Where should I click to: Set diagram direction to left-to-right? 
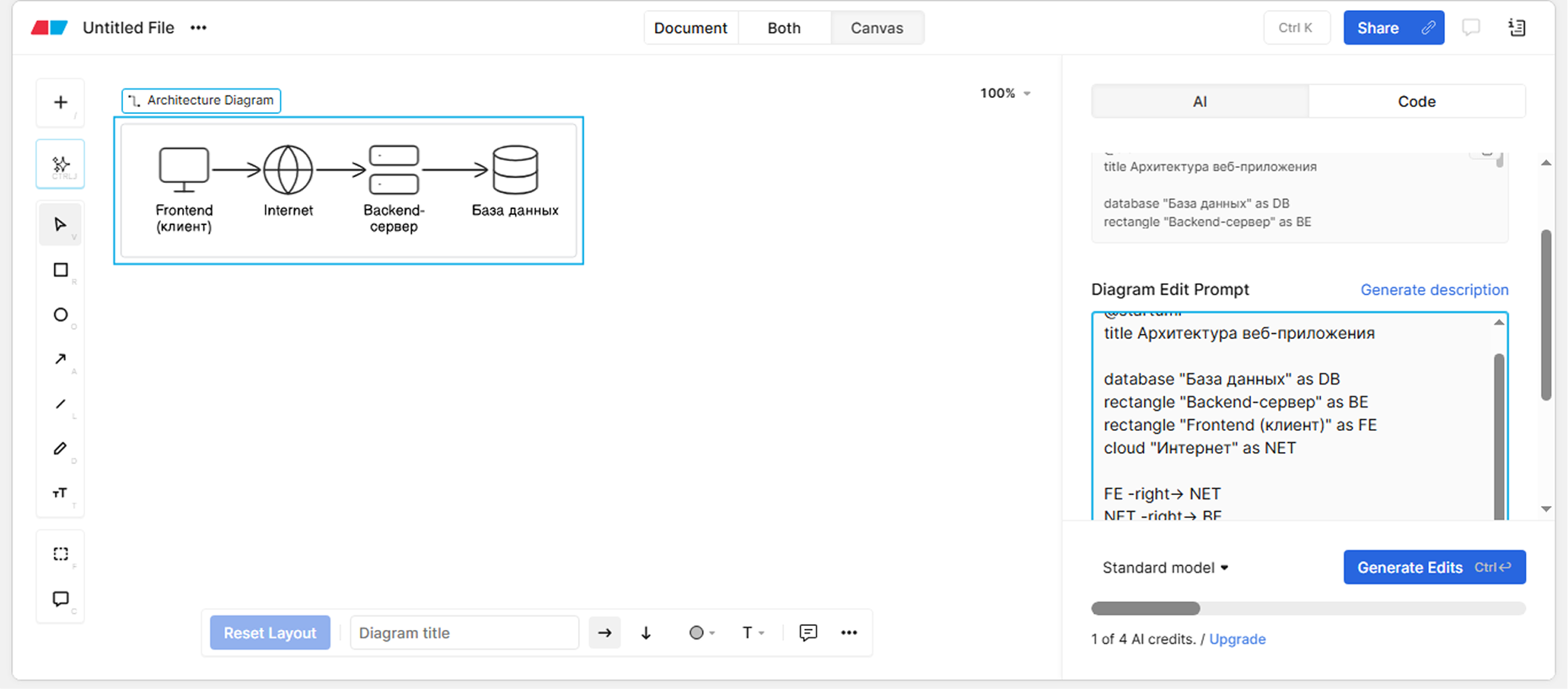(x=604, y=632)
